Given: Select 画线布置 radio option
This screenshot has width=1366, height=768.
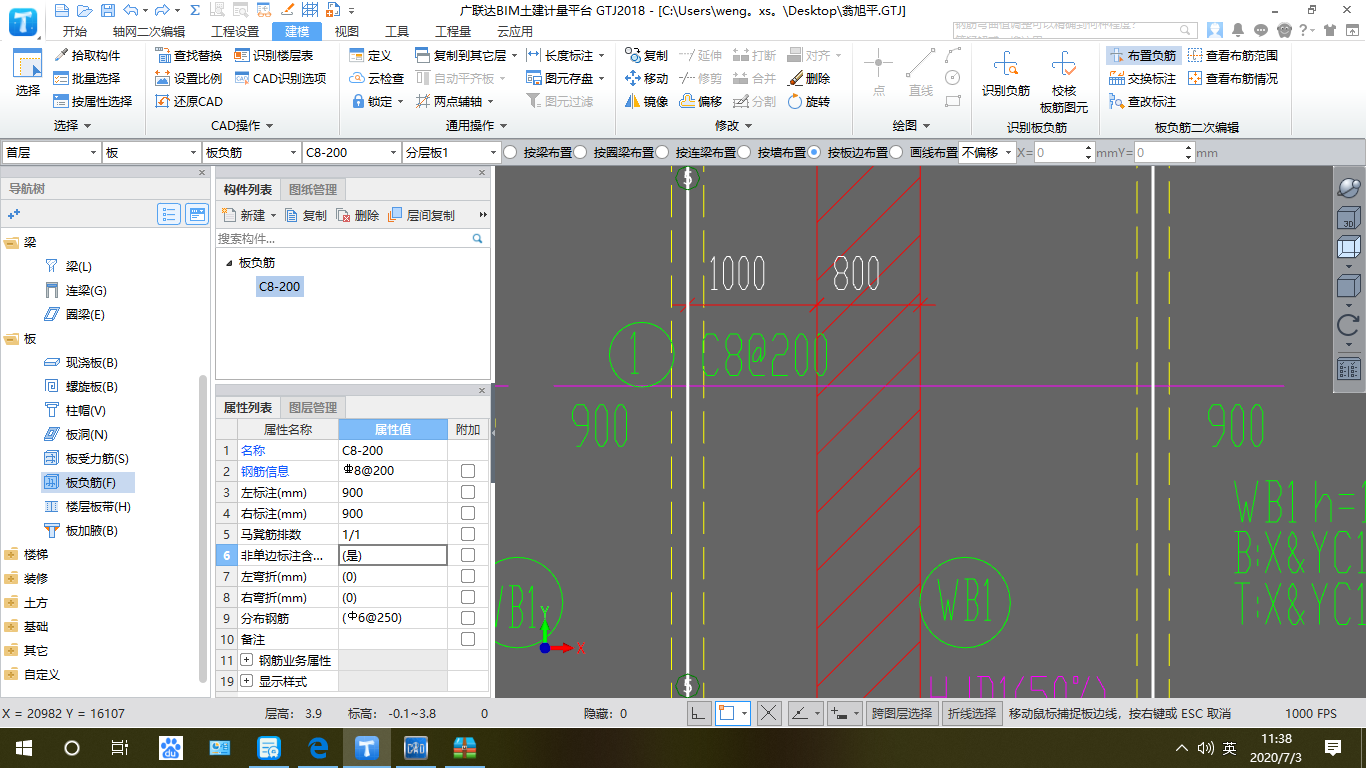Looking at the screenshot, I should [896, 152].
